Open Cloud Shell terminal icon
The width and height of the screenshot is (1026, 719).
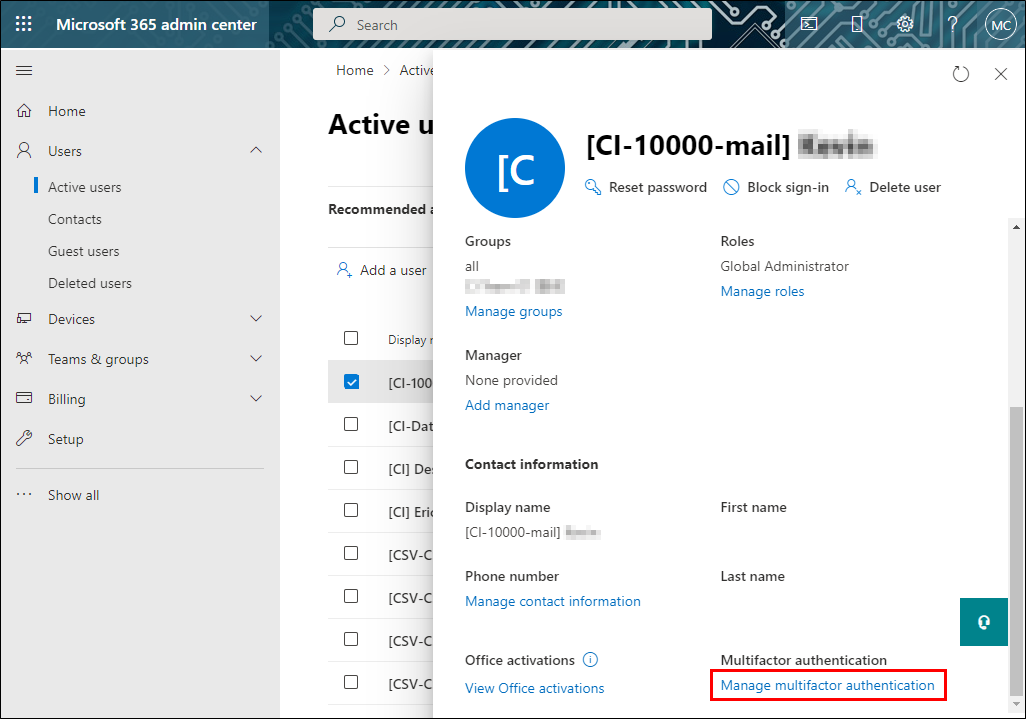coord(809,24)
